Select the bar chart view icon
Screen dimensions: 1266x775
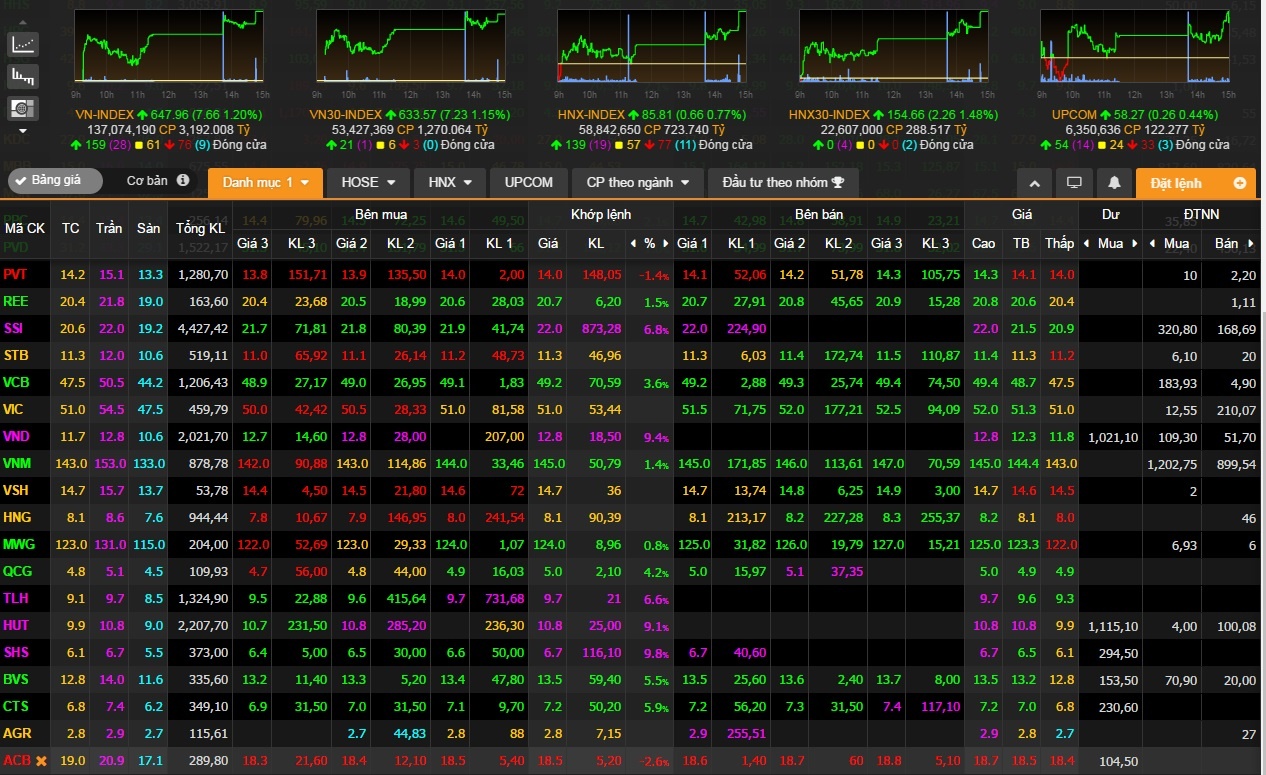coord(23,75)
